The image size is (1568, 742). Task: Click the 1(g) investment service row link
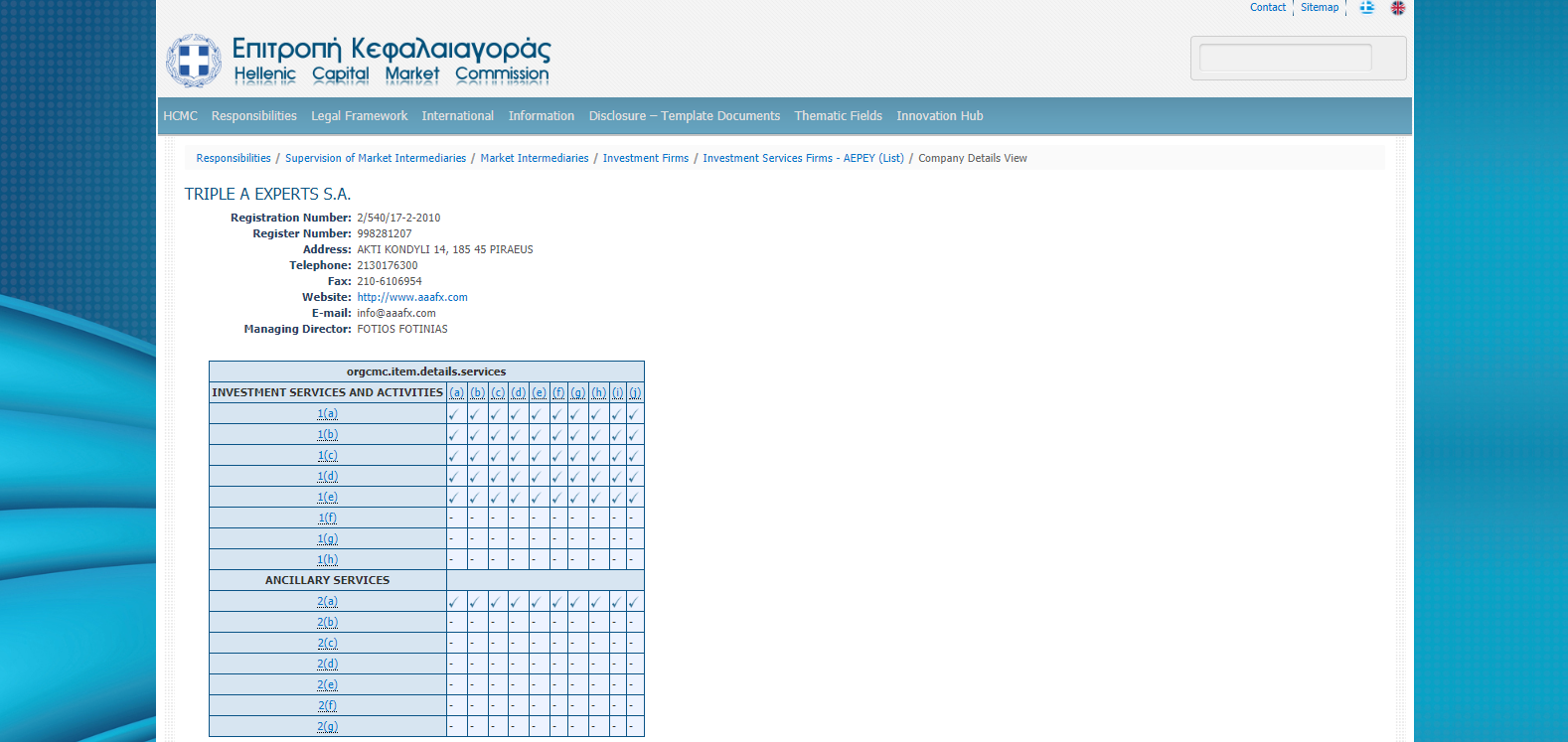[x=328, y=538]
